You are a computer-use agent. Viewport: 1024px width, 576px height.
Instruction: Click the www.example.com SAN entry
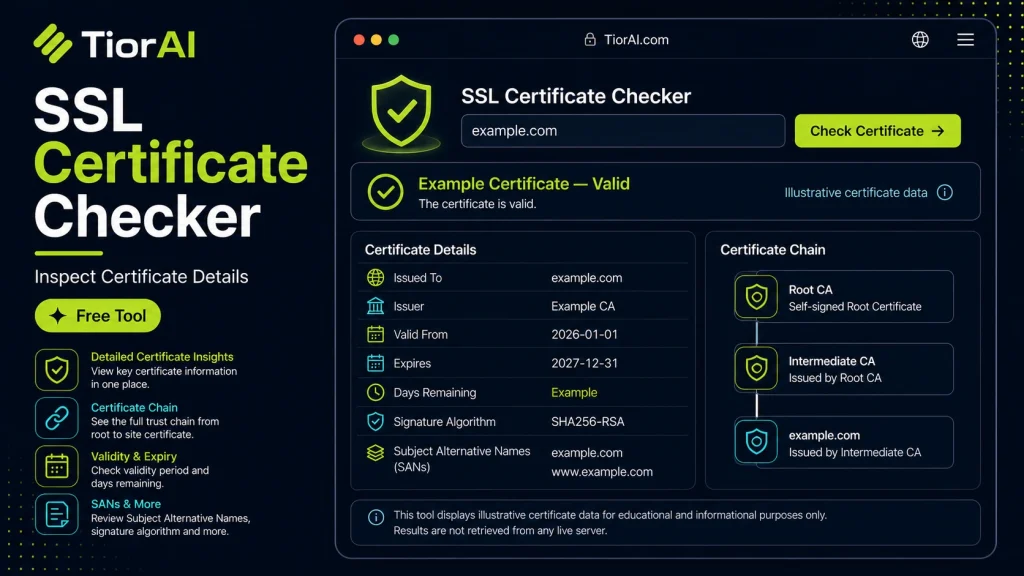[x=601, y=472]
